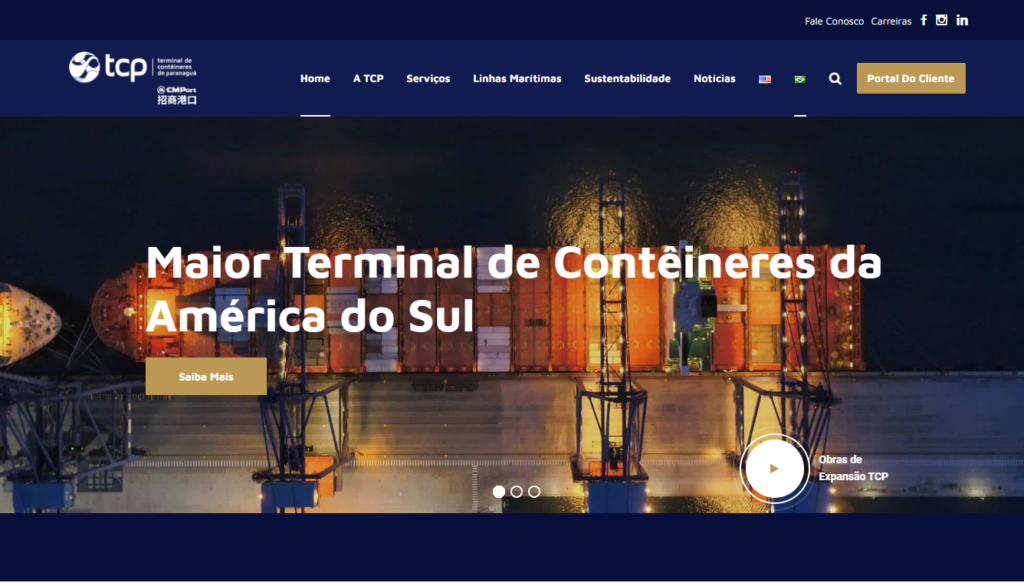Switch language with the US flag icon

click(765, 79)
